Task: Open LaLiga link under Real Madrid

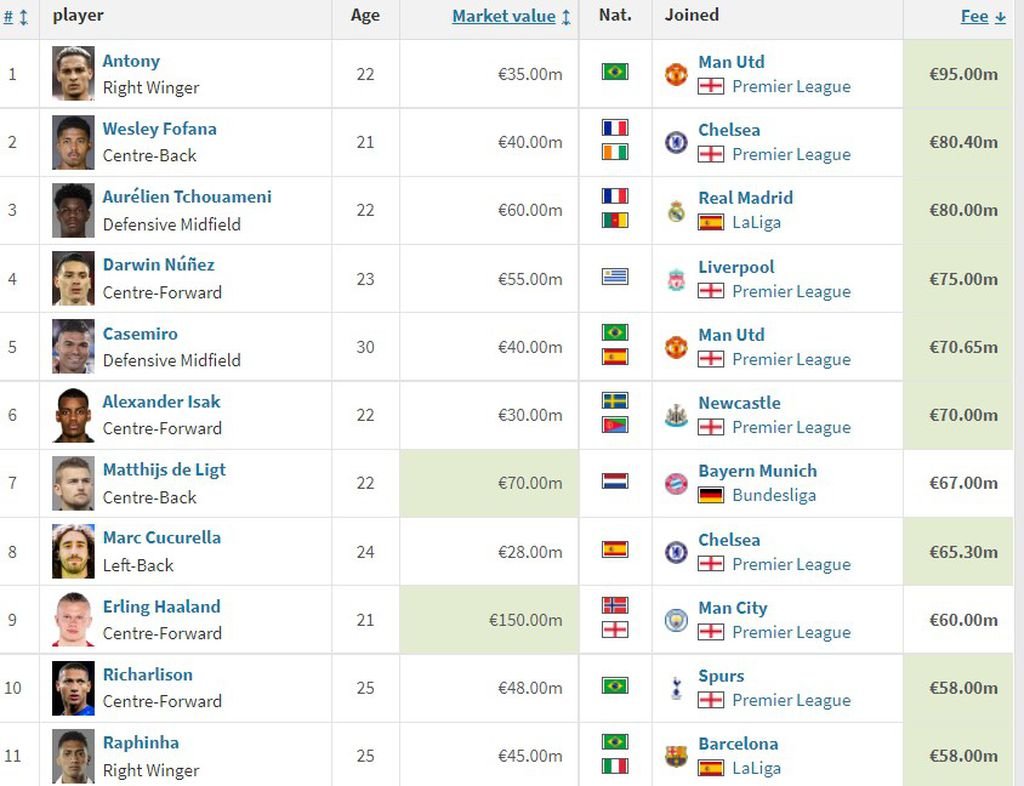Action: point(756,223)
